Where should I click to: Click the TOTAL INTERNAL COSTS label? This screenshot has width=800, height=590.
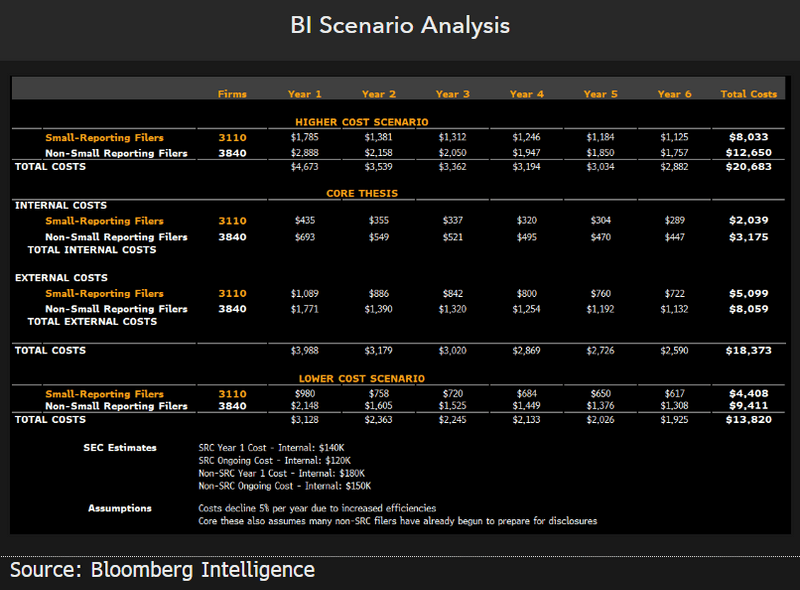click(x=92, y=250)
